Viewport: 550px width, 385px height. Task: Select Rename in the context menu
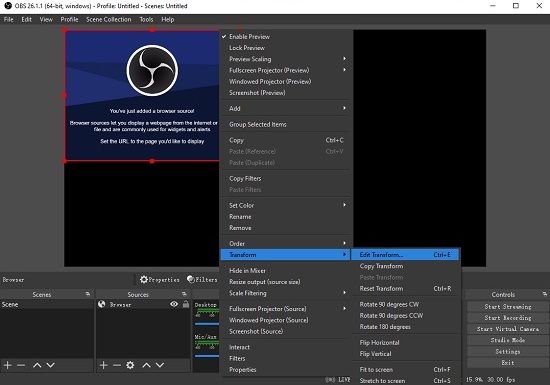[x=285, y=216]
